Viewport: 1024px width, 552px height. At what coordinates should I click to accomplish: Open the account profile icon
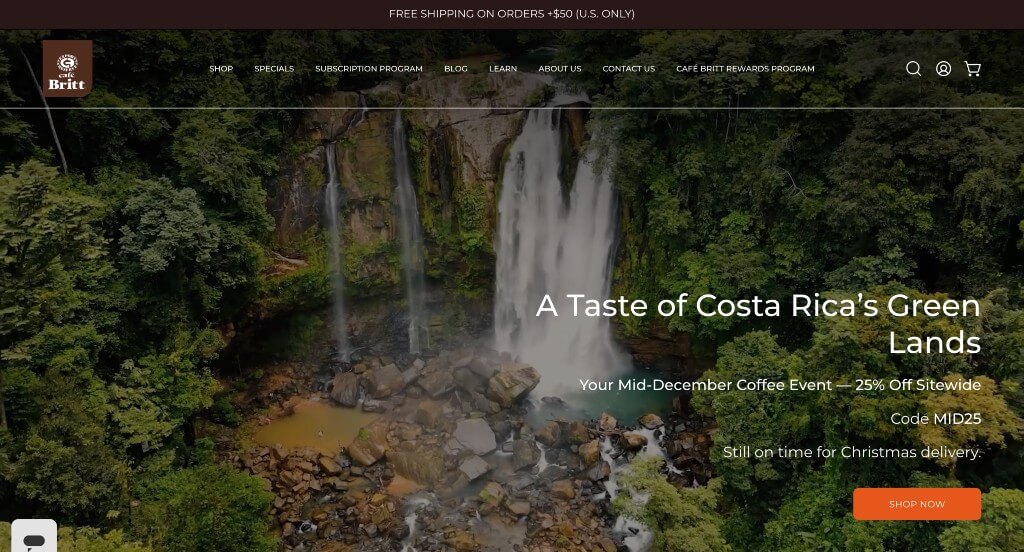pos(943,69)
